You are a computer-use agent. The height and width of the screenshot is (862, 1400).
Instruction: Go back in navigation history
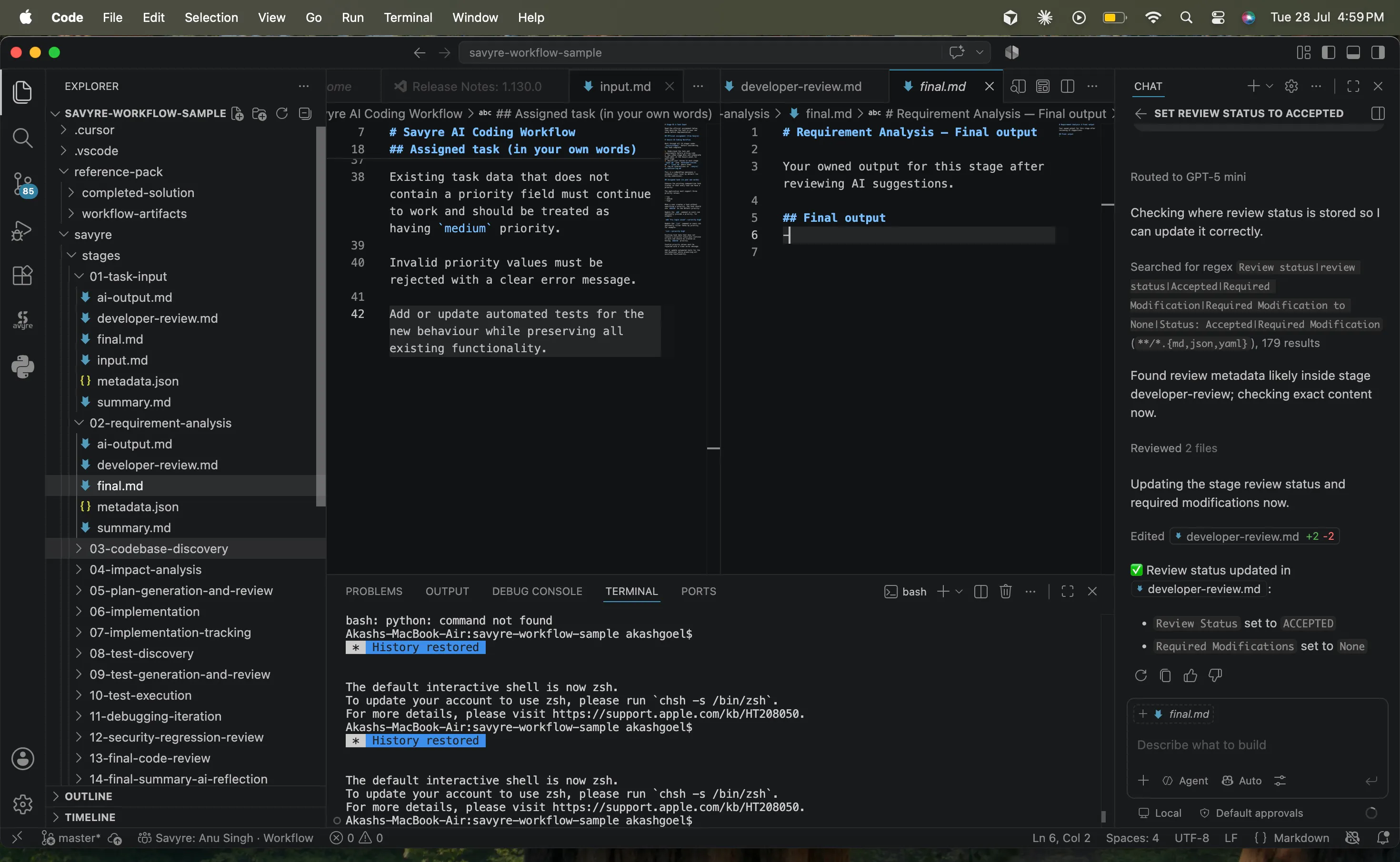pyautogui.click(x=419, y=52)
